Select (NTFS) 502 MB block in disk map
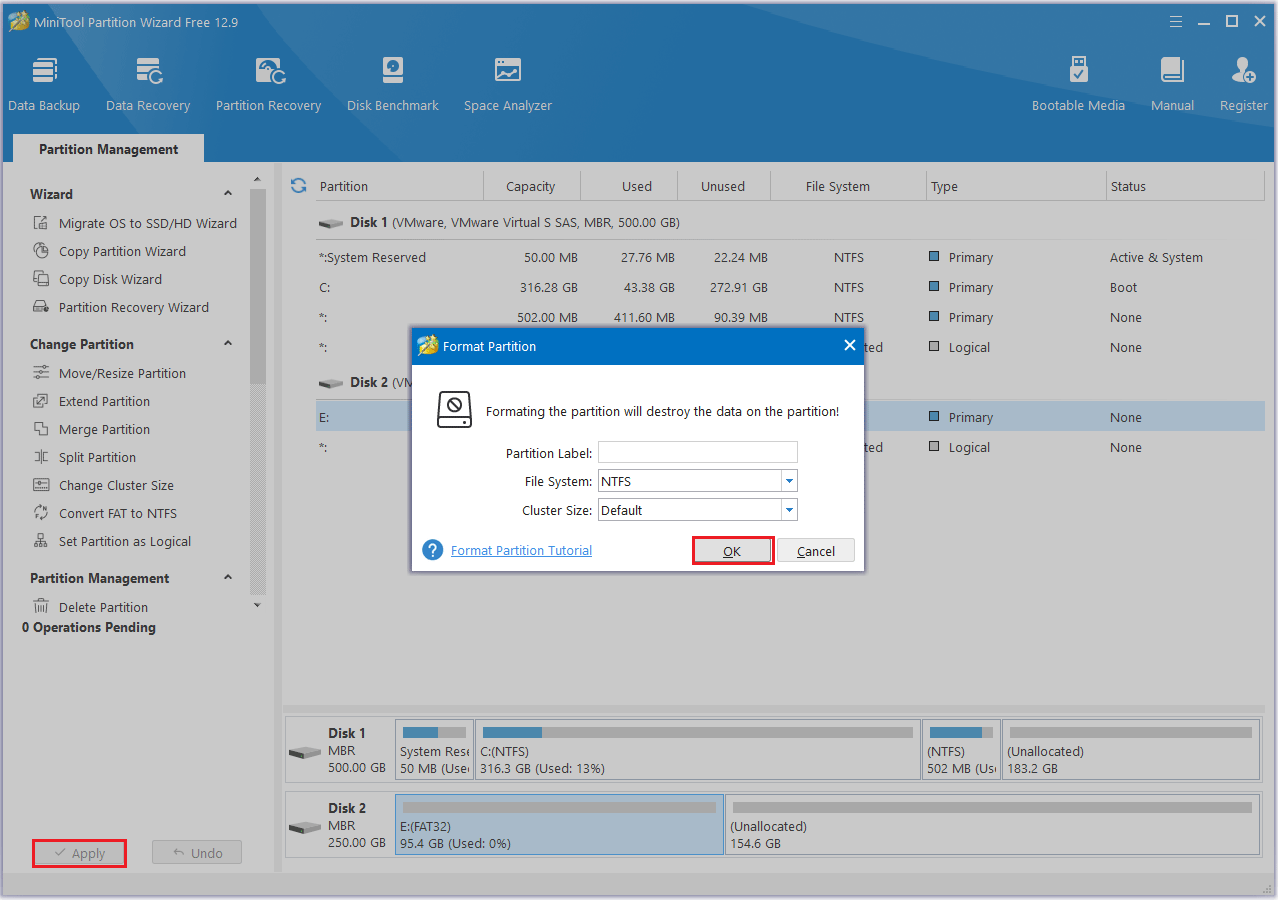 [x=961, y=750]
